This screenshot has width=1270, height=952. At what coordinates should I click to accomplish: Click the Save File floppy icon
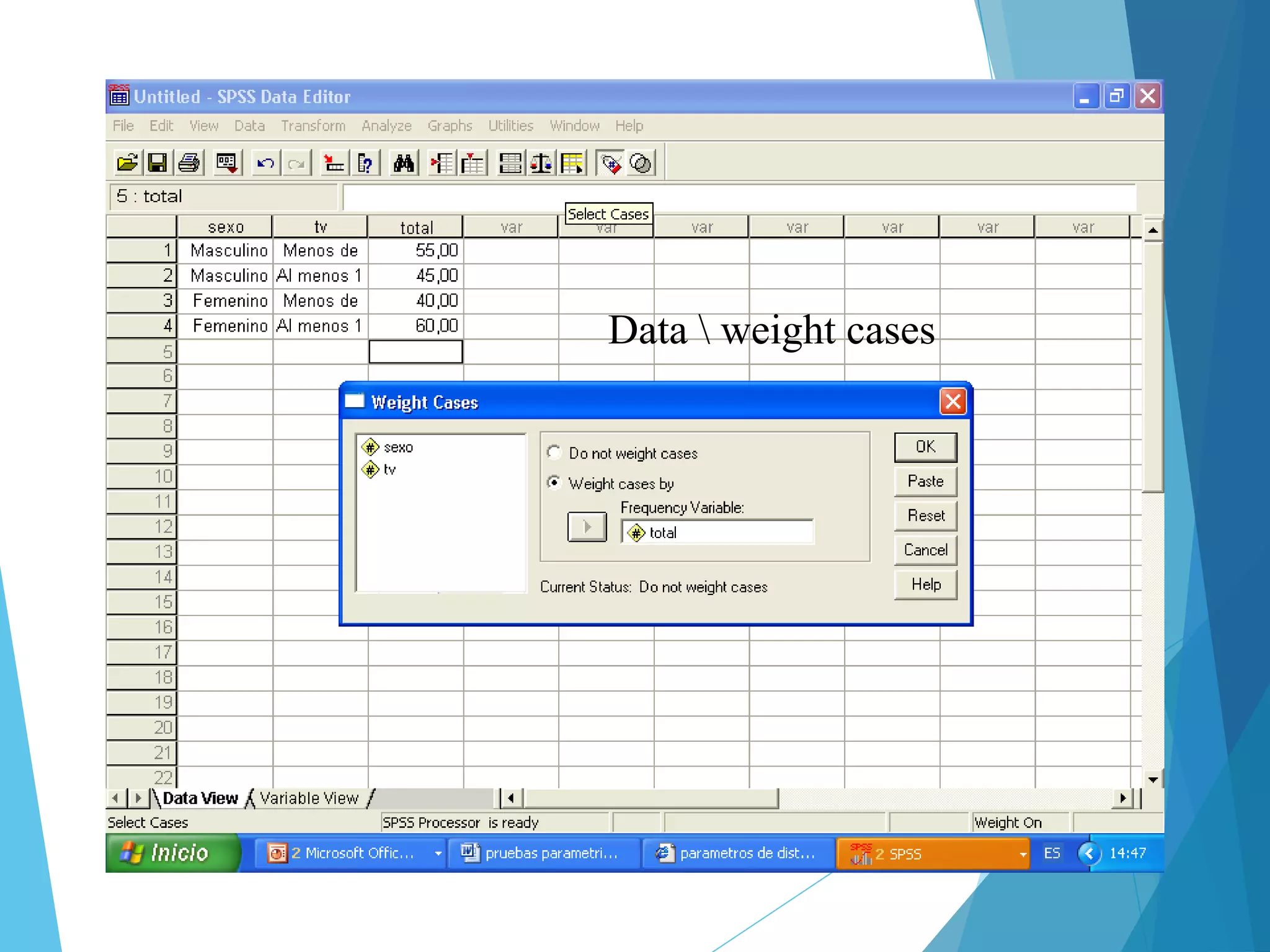pos(158,164)
